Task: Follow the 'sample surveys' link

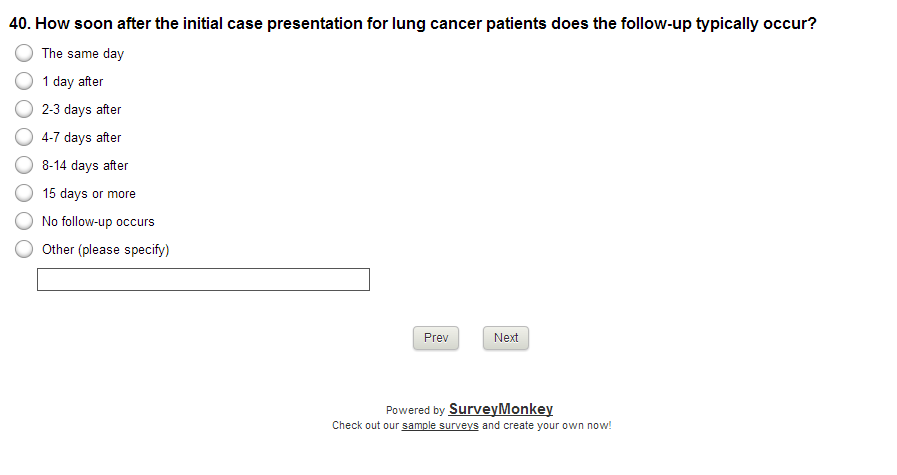Action: 440,425
